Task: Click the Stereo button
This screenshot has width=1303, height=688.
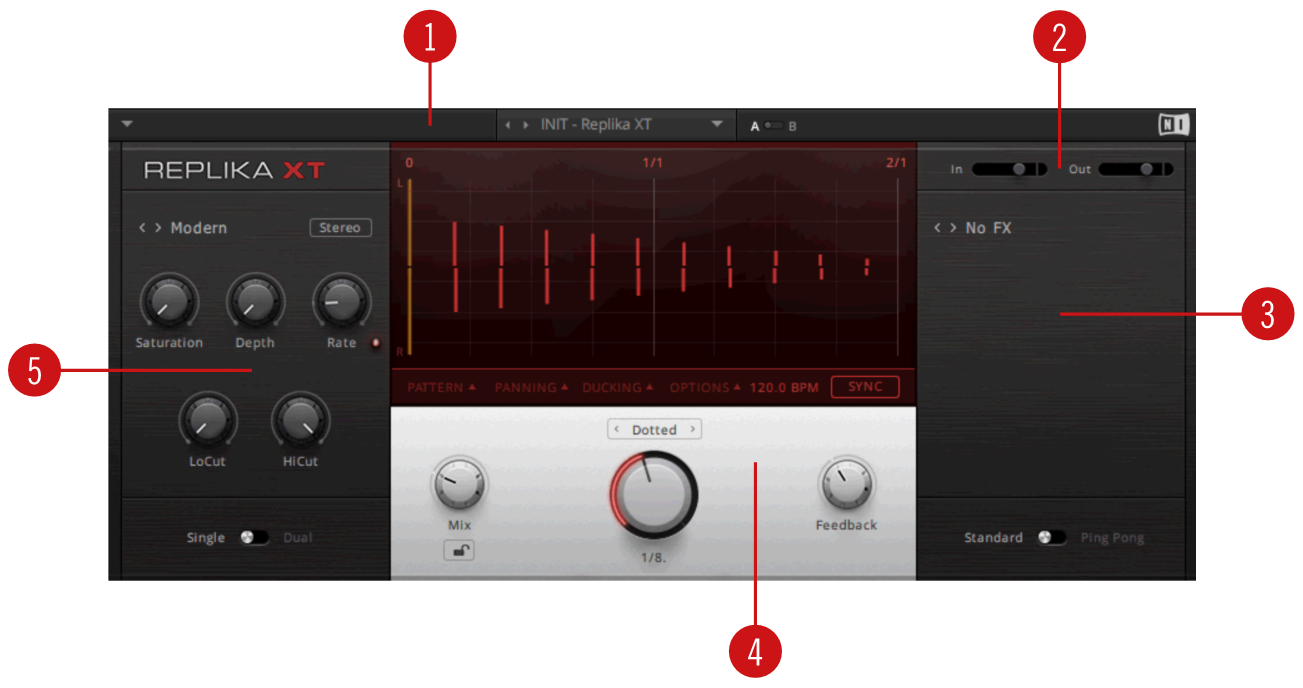Action: pyautogui.click(x=340, y=228)
